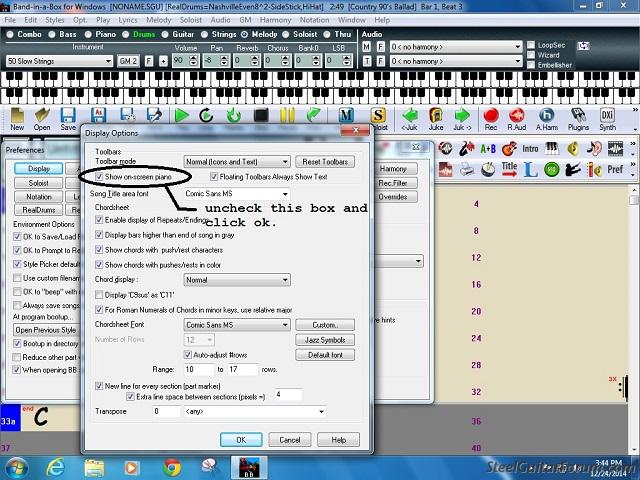Click the Volume spinner arrows
Image resolution: width=640 pixels, height=480 pixels.
[193, 61]
